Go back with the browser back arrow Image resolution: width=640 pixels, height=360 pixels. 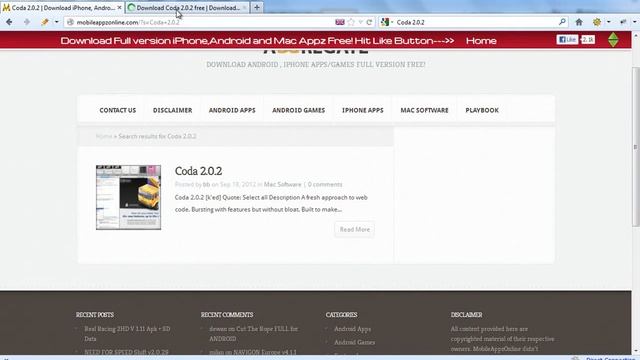pyautogui.click(x=9, y=22)
